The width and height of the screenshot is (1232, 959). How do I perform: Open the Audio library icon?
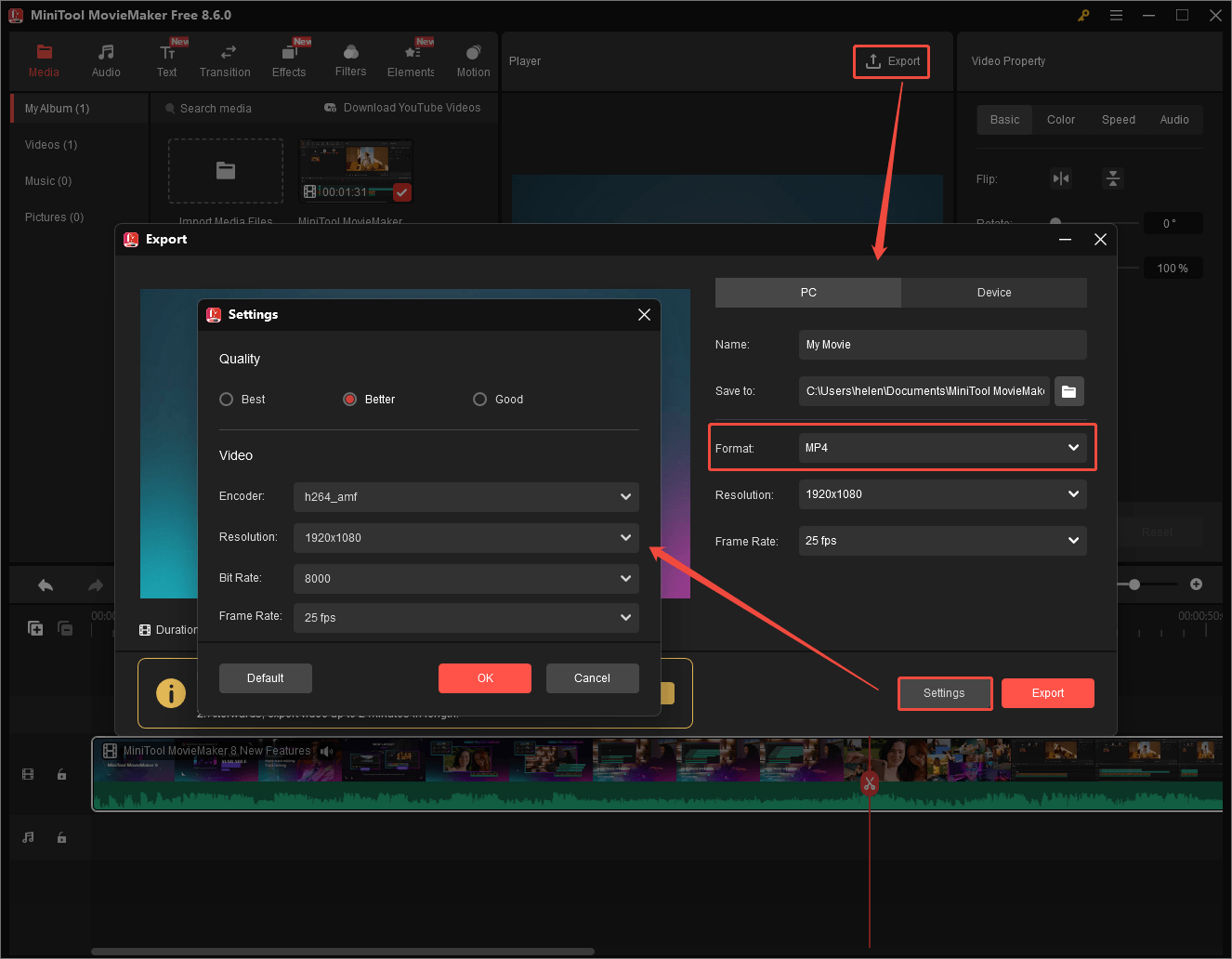pos(106,52)
